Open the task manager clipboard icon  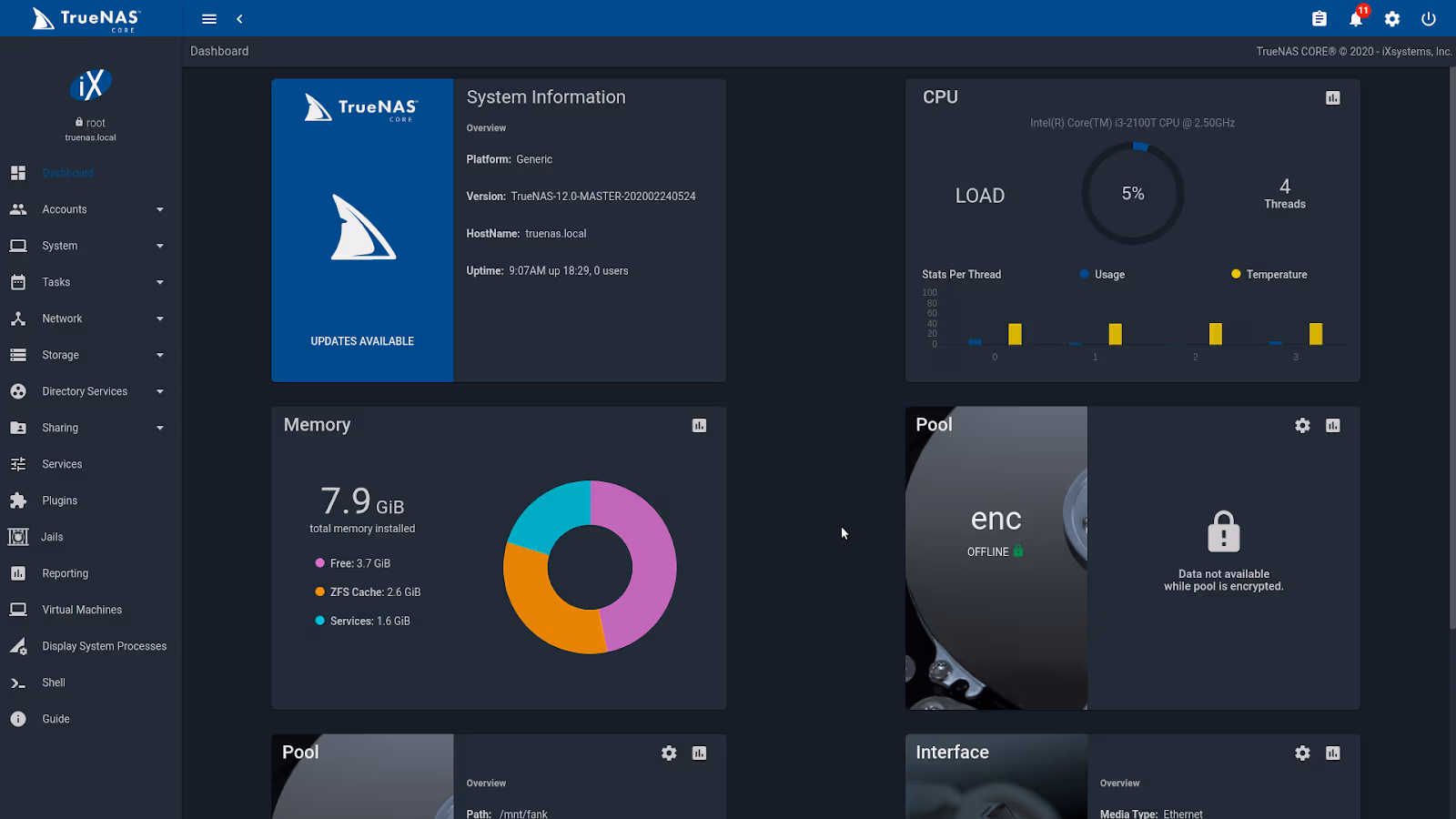(x=1319, y=18)
